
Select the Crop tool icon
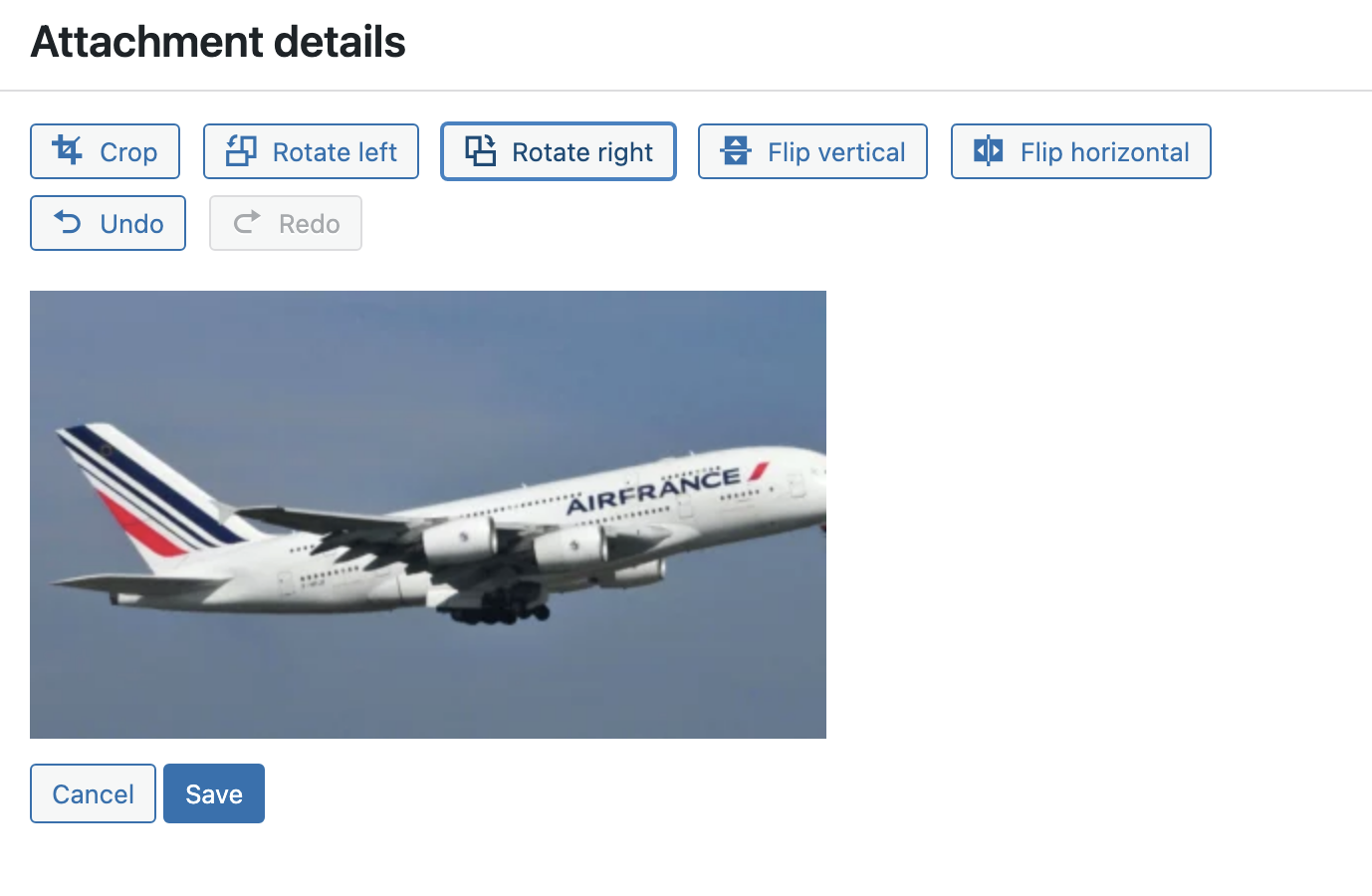coord(68,150)
